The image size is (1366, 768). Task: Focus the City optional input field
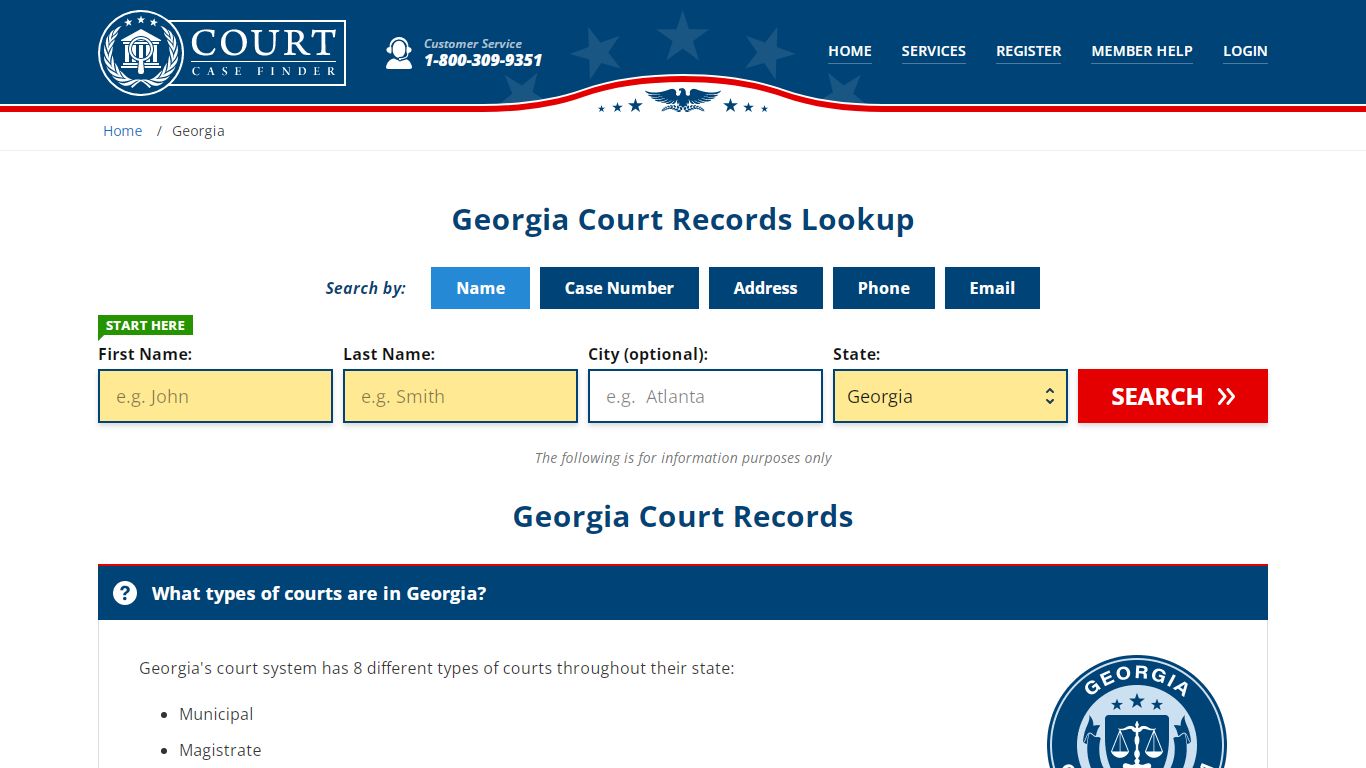coord(705,396)
